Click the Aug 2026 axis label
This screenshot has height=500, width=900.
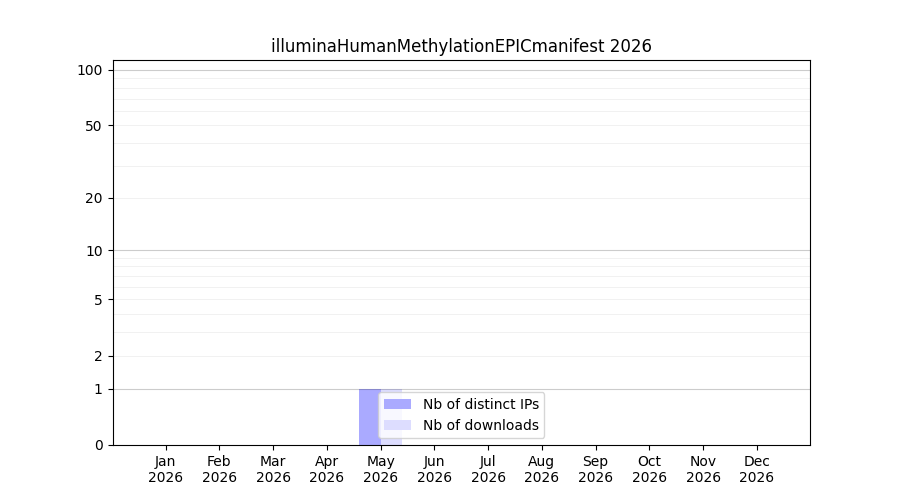coord(541,469)
